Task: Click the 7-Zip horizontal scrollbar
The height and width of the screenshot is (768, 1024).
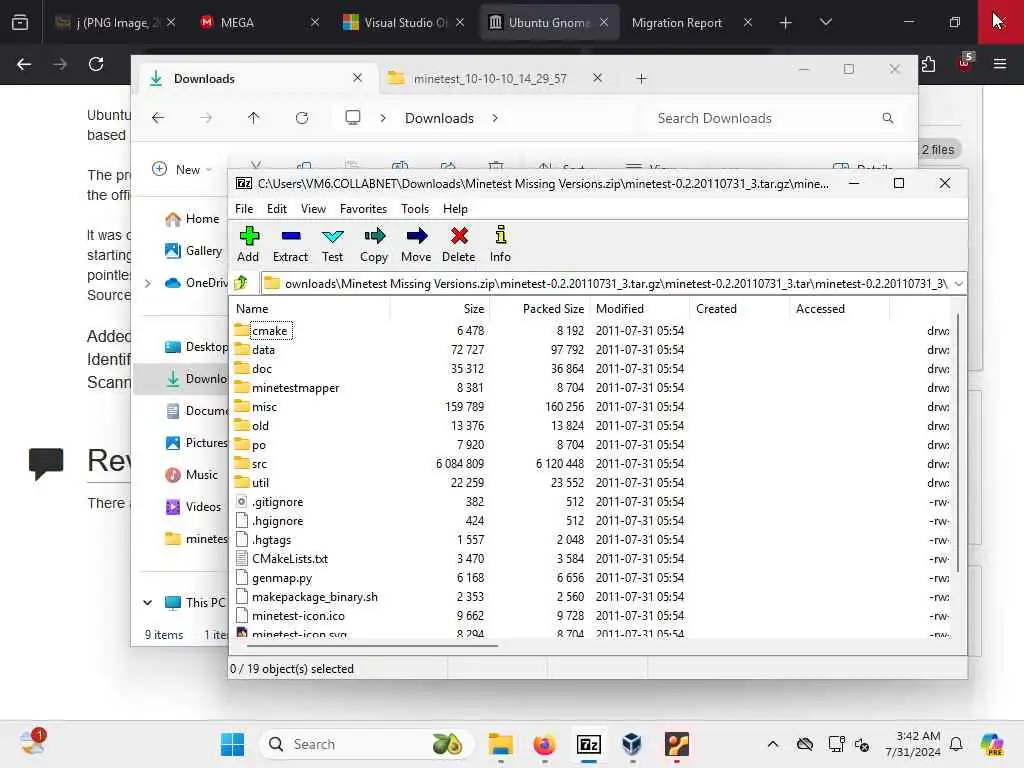Action: [372, 645]
